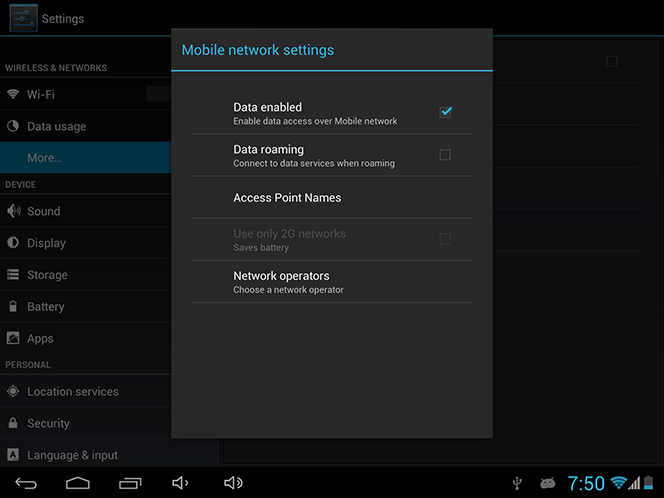This screenshot has height=498, width=664.
Task: Toggle the Use only 2G networks checkbox
Action: [x=445, y=239]
